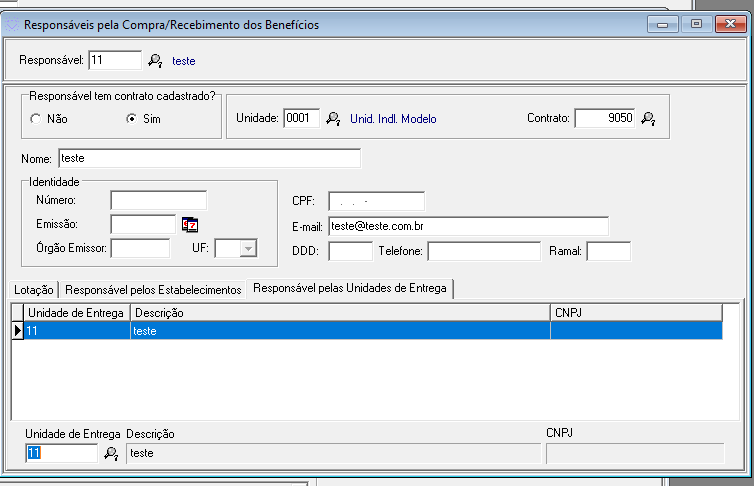Click the search icon beside Responsável field
The width and height of the screenshot is (754, 486).
155,61
